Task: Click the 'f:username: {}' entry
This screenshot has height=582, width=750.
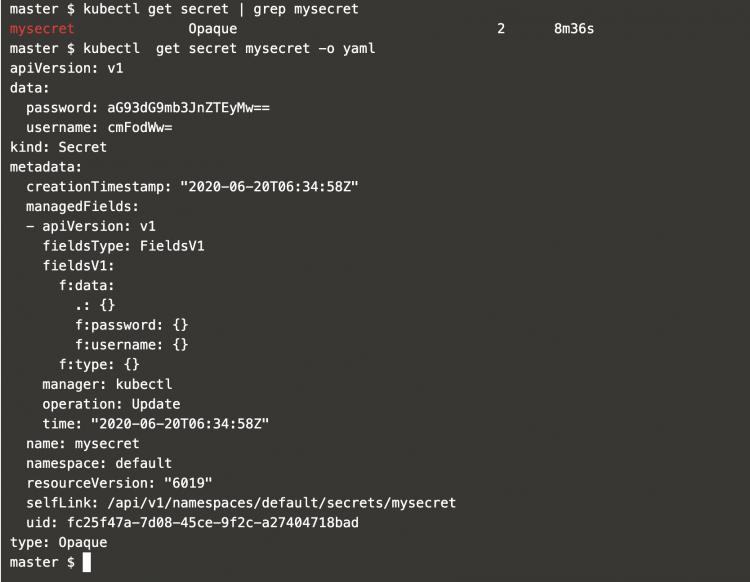Action: [131, 345]
